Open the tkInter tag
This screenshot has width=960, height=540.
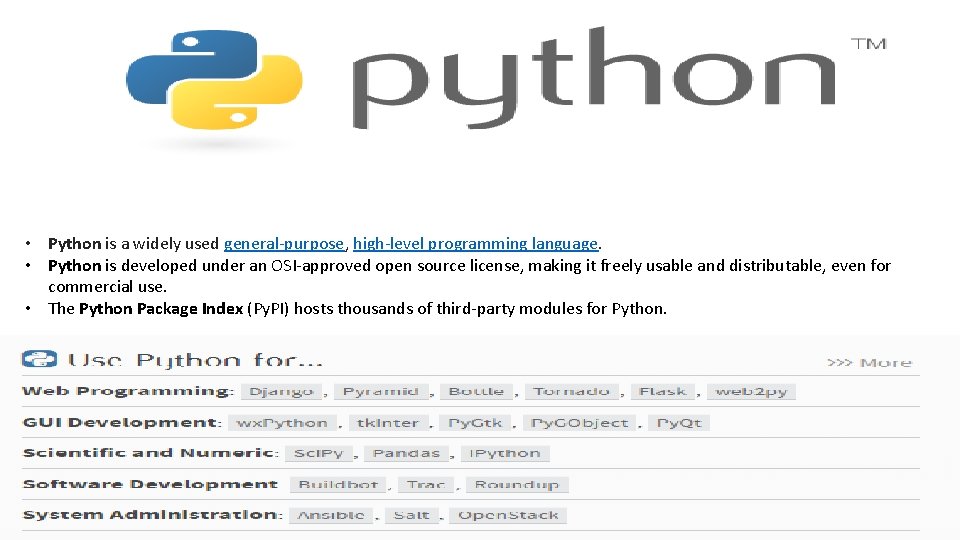click(x=388, y=423)
